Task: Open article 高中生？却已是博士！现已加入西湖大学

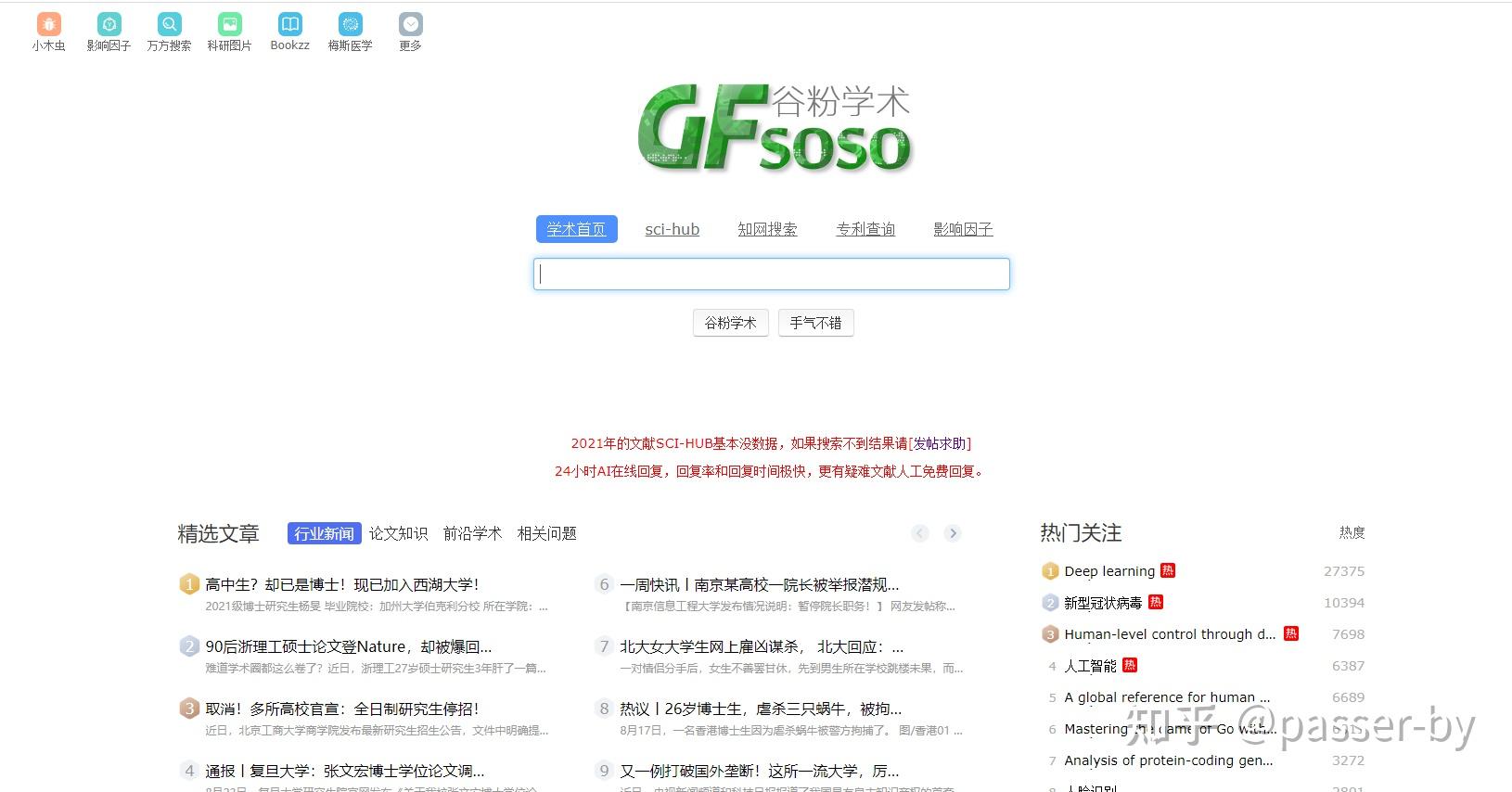Action: pyautogui.click(x=342, y=584)
